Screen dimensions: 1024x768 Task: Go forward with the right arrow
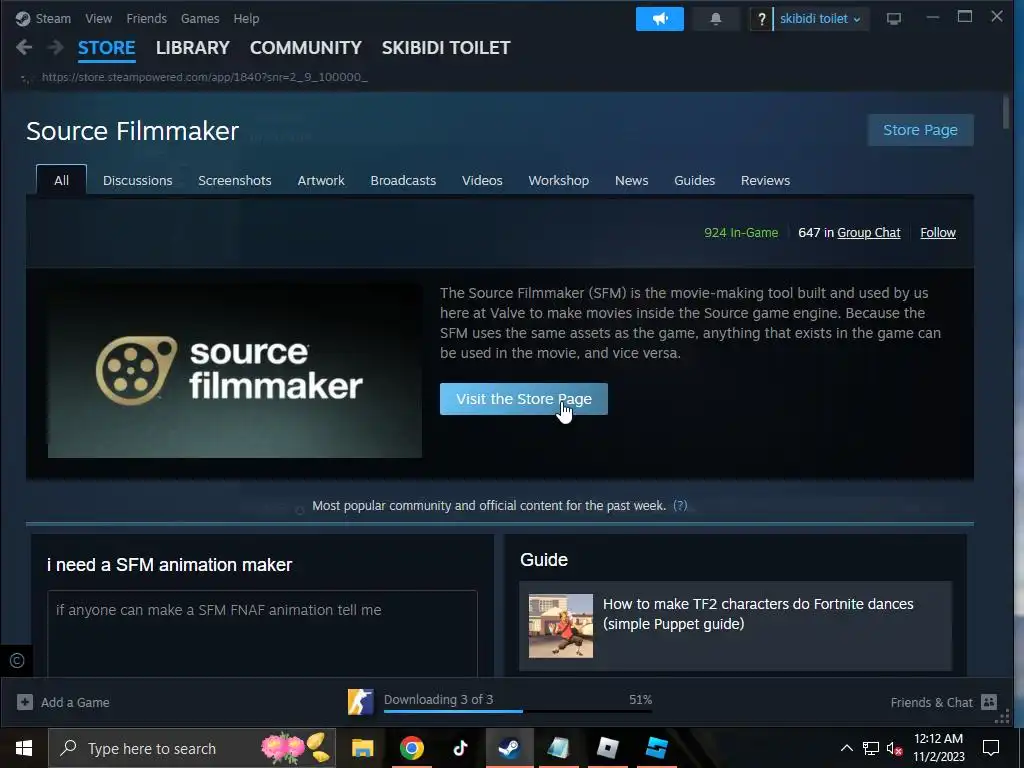tap(56, 48)
